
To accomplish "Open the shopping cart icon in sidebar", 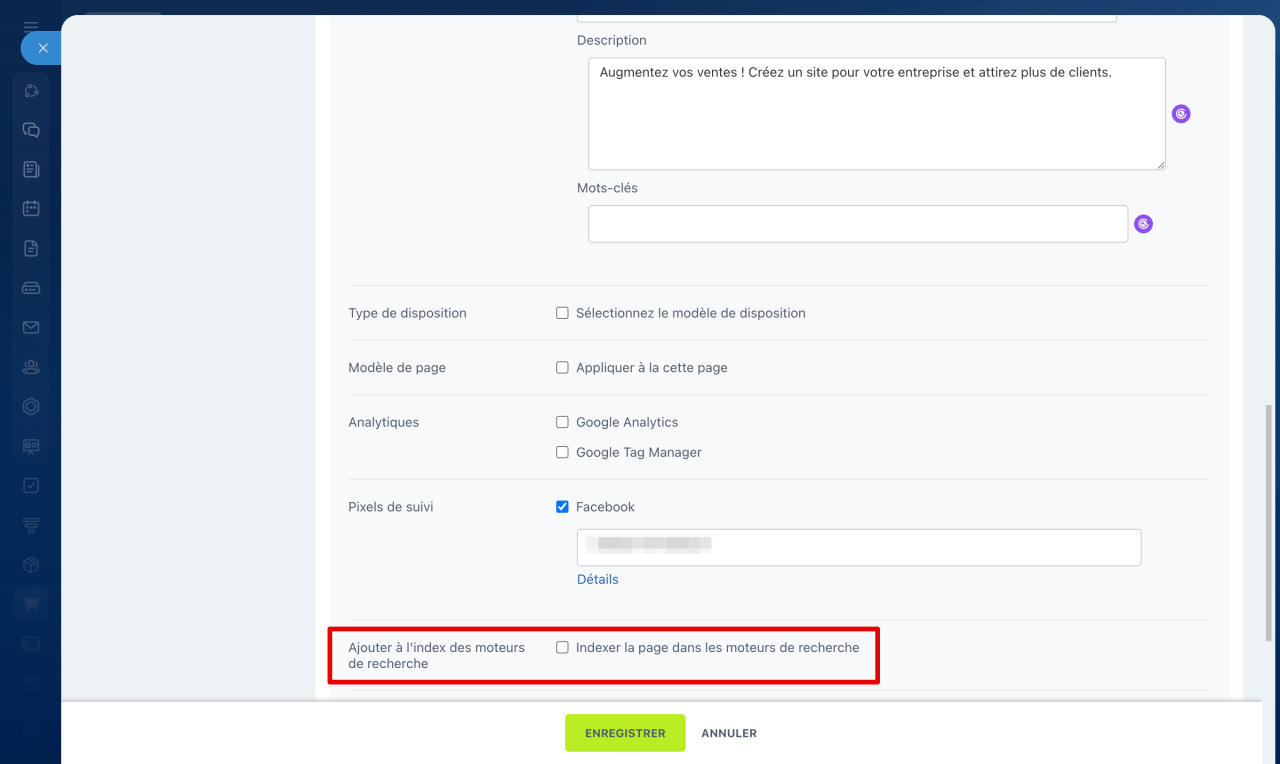I will click(31, 604).
